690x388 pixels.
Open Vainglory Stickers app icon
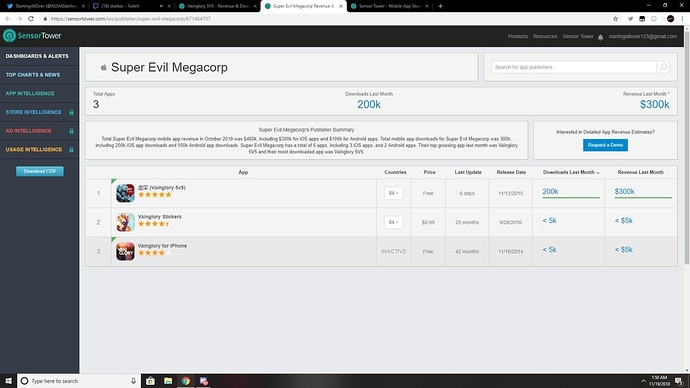click(x=125, y=222)
